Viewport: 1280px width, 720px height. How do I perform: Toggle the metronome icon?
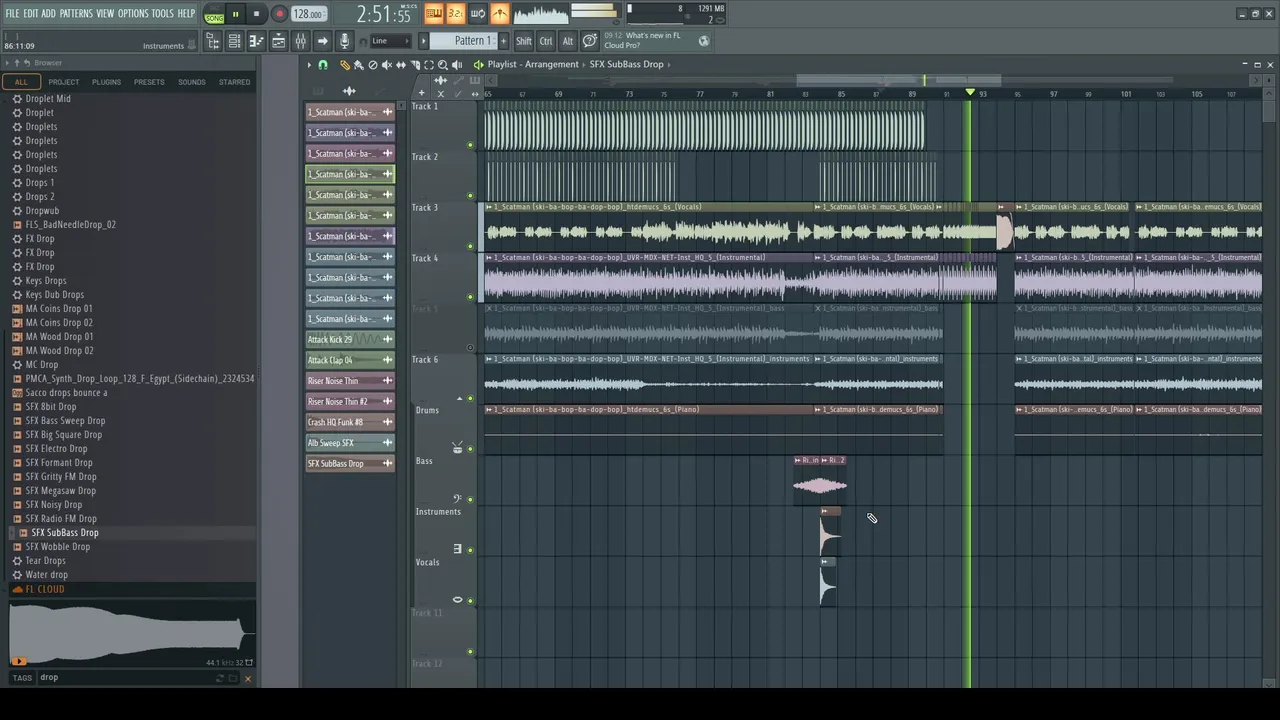(499, 14)
